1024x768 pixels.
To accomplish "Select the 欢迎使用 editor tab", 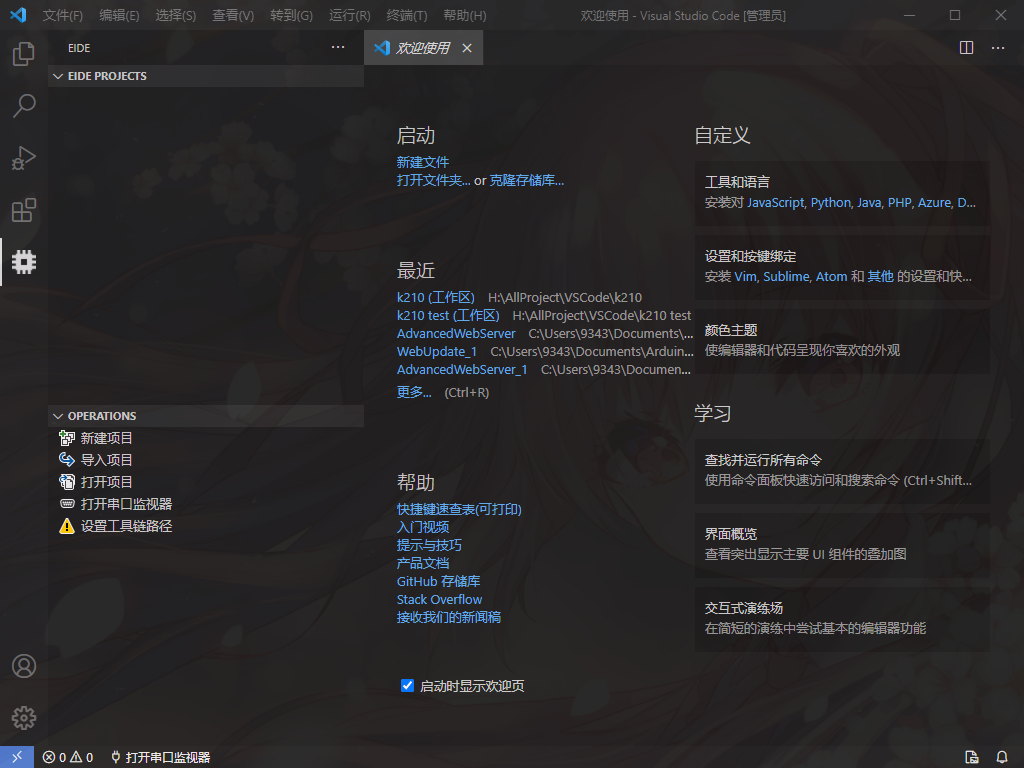I will 423,48.
